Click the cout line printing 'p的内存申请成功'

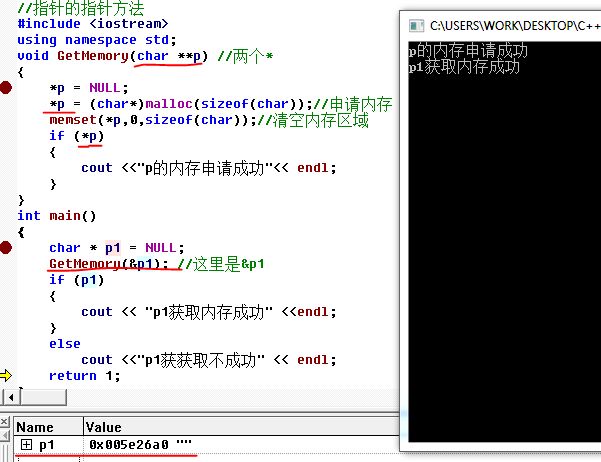[x=209, y=168]
